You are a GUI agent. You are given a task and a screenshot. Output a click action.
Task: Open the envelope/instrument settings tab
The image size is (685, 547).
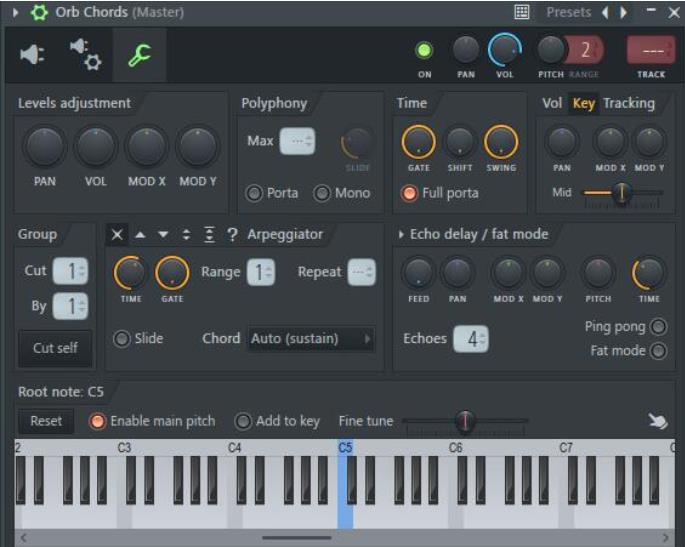[x=86, y=55]
